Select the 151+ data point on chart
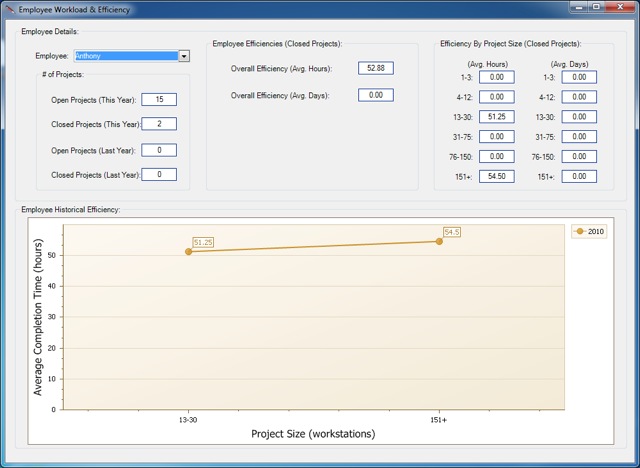Viewport: 640px width, 468px height. pyautogui.click(x=439, y=241)
